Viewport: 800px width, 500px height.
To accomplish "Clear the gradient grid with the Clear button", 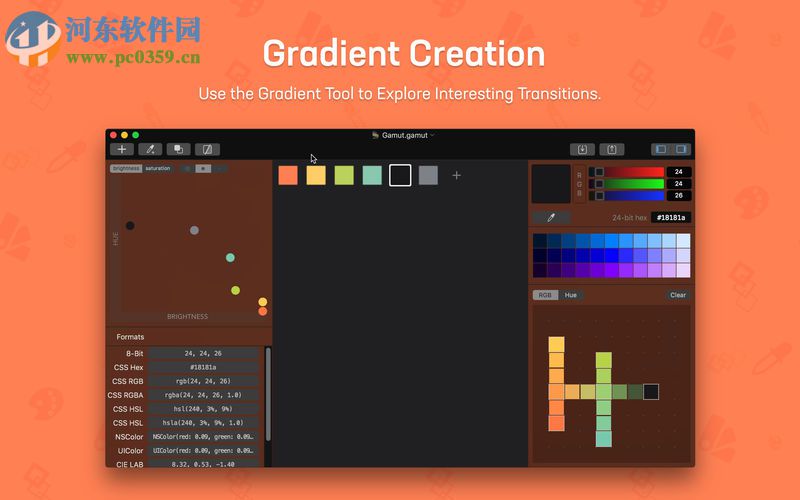I will pos(678,295).
